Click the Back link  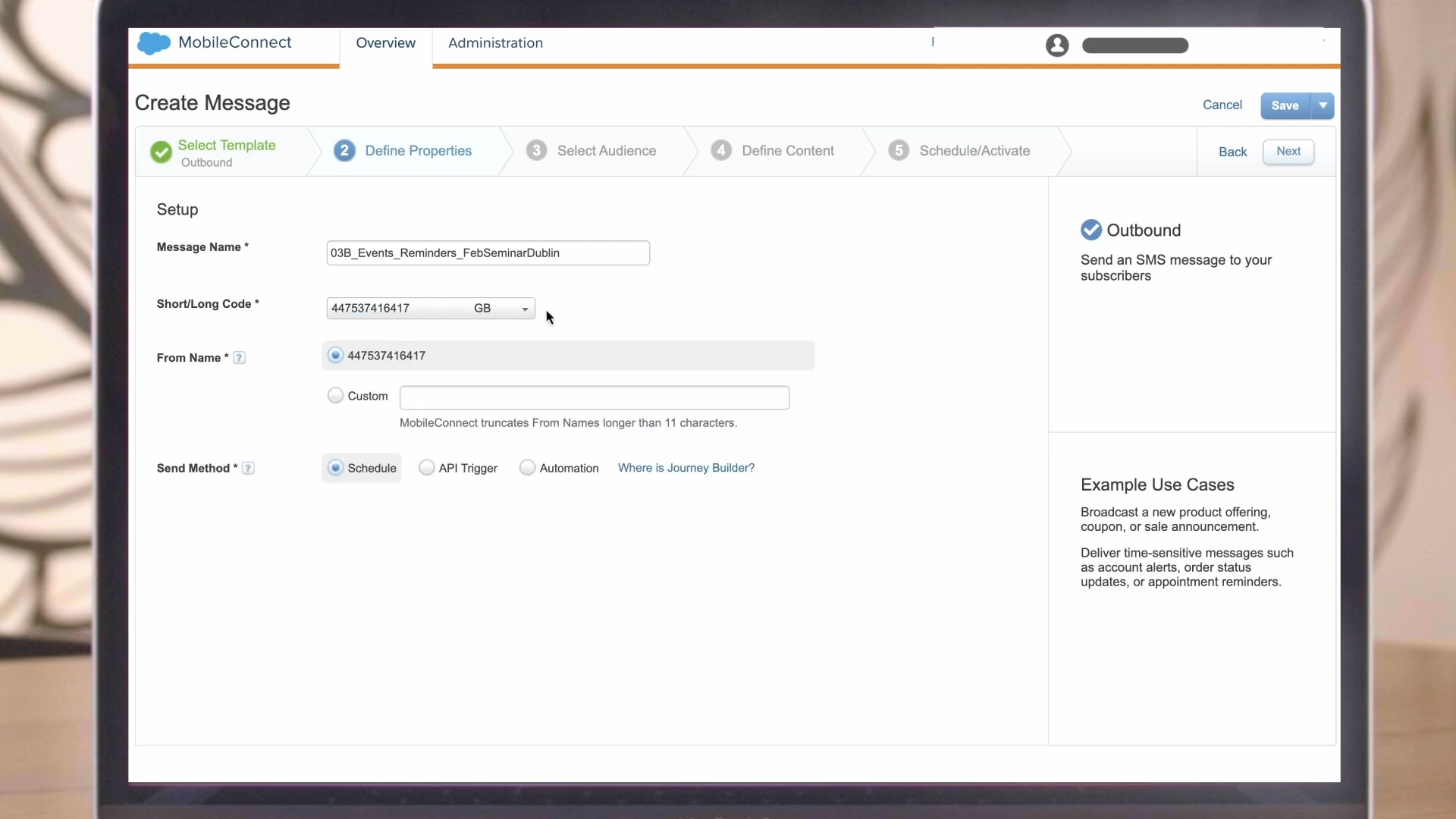coord(1232,152)
